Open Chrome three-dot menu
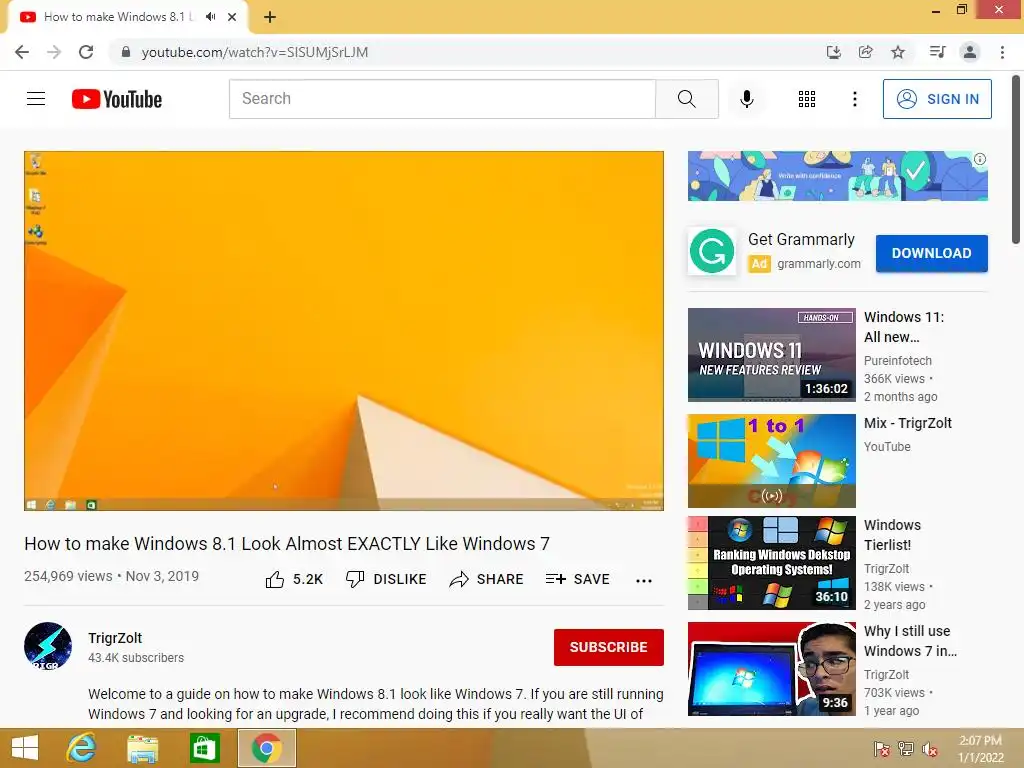The image size is (1024, 768). pyautogui.click(x=1002, y=52)
